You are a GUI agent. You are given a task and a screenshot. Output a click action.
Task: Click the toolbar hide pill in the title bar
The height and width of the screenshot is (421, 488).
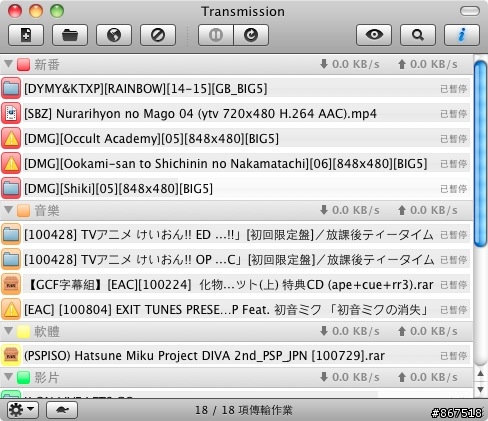pyautogui.click(x=470, y=11)
